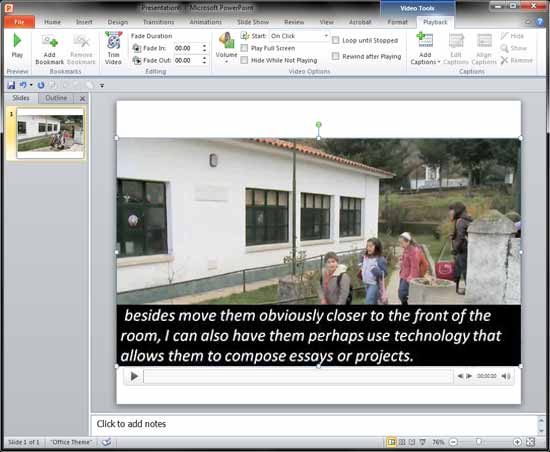Enable Loop until Stopped checkbox
This screenshot has height=452, width=550.
(336, 40)
